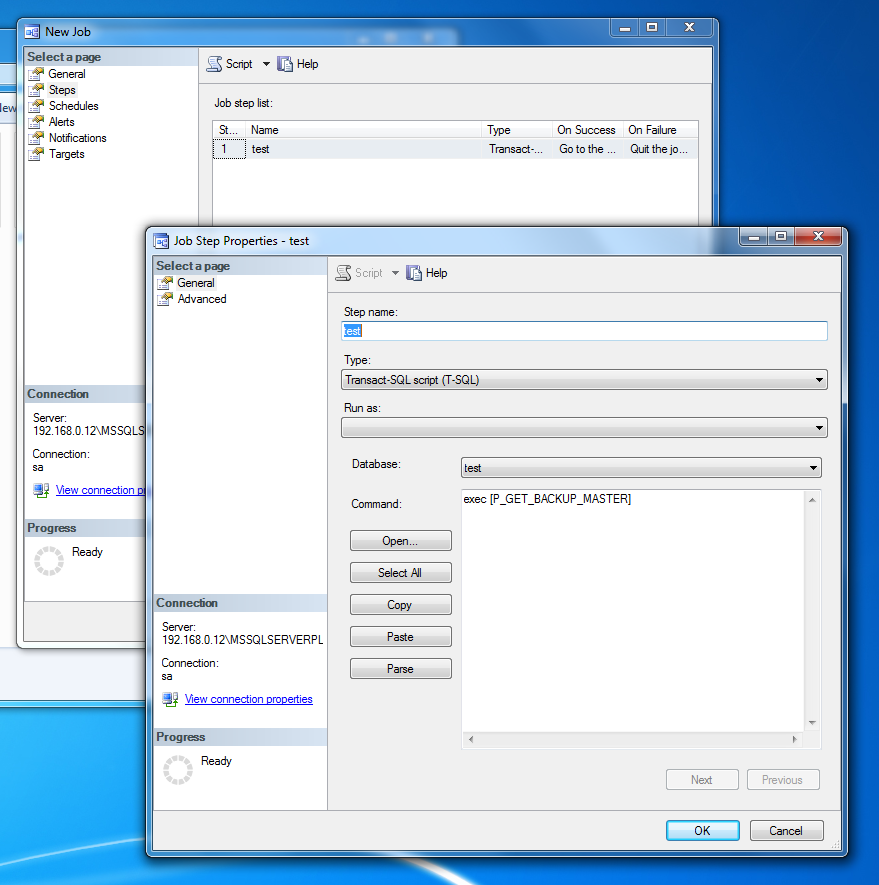Image resolution: width=879 pixels, height=885 pixels.
Task: Select the Advanced page icon in Job Step Properties
Action: tap(165, 299)
